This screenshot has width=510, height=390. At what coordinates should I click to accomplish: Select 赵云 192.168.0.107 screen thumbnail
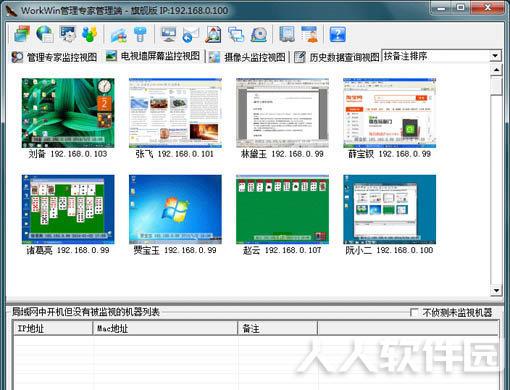tap(282, 209)
